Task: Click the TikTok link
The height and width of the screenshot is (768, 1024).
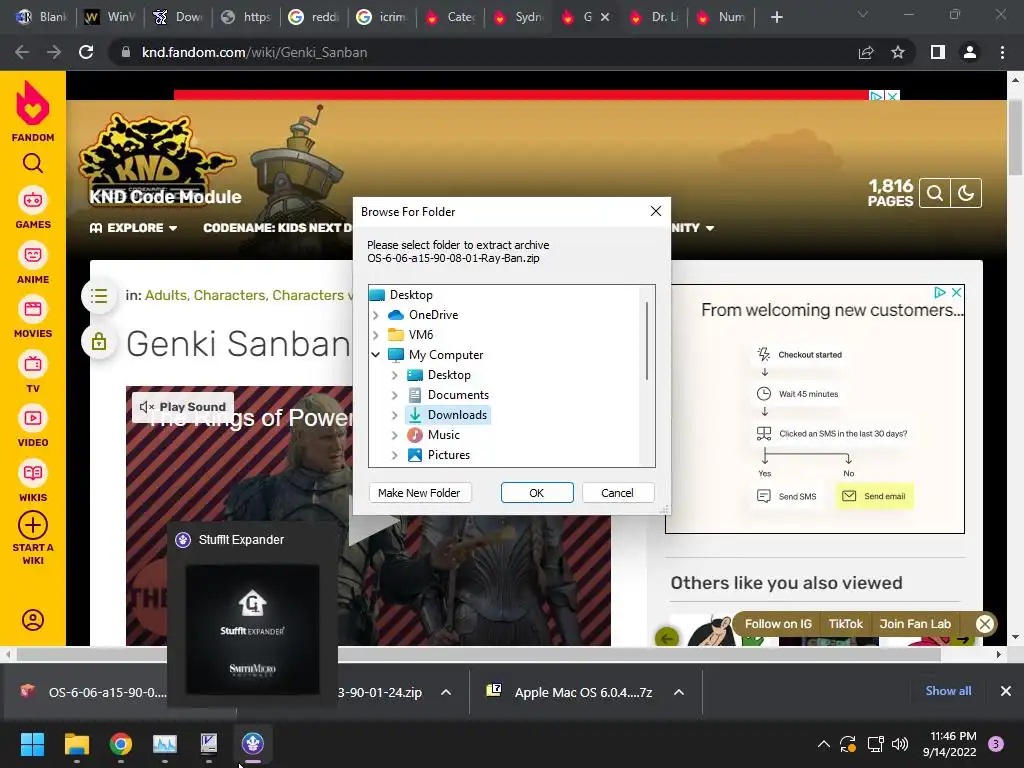Action: pyautogui.click(x=846, y=624)
